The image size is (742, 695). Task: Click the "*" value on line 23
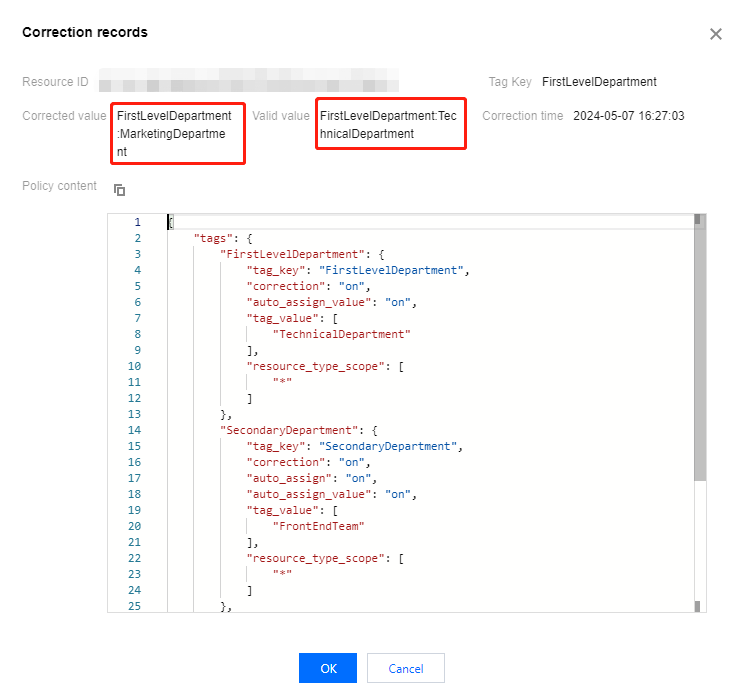pos(283,574)
